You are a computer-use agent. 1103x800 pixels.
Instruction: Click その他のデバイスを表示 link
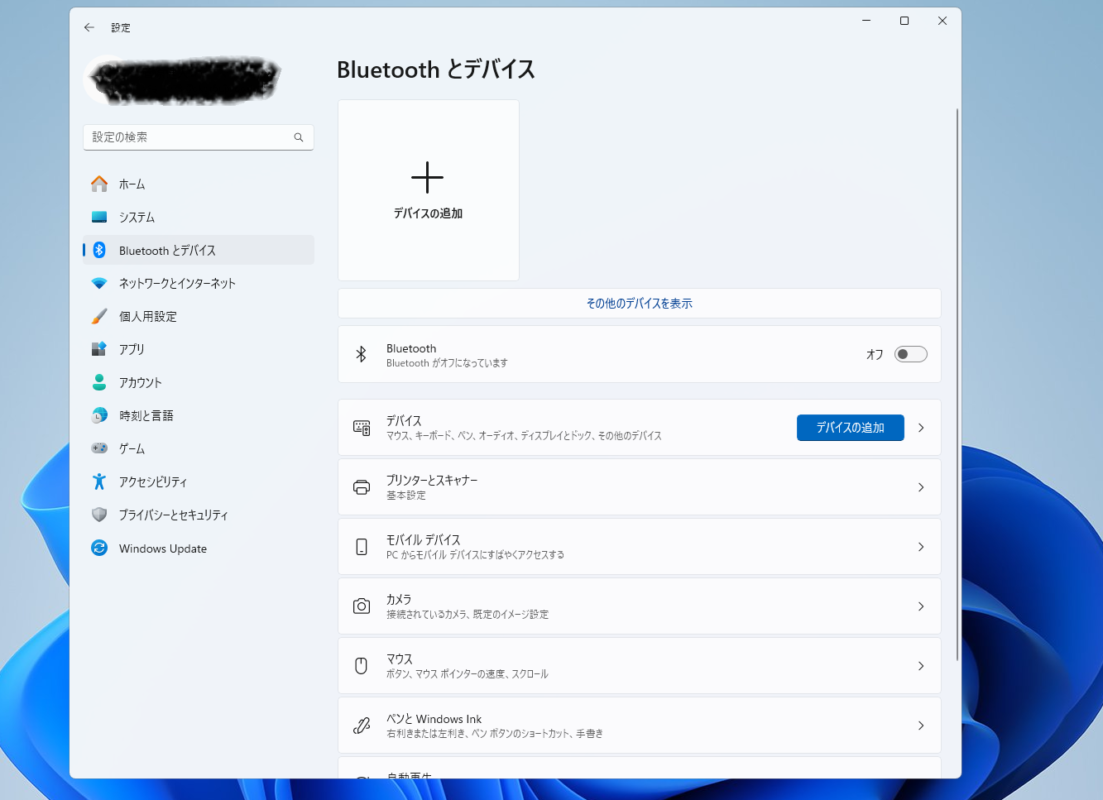tap(639, 303)
